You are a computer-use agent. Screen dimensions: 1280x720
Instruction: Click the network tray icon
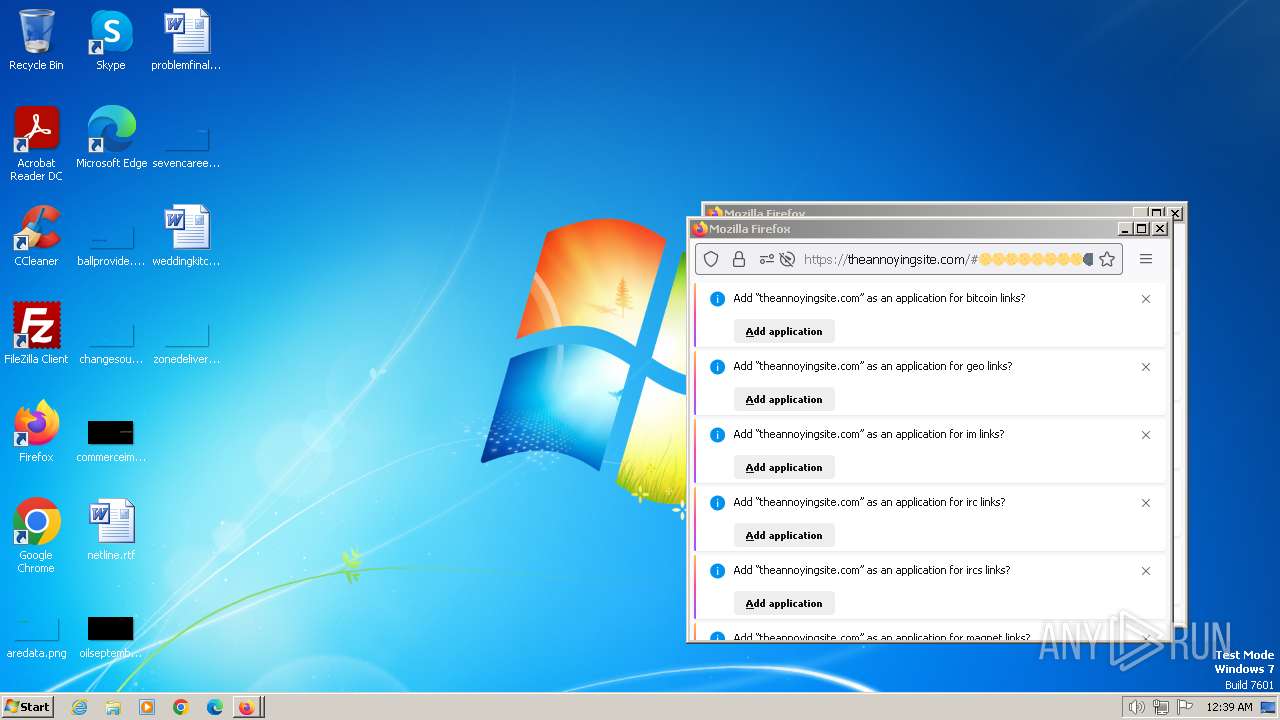click(x=1161, y=707)
